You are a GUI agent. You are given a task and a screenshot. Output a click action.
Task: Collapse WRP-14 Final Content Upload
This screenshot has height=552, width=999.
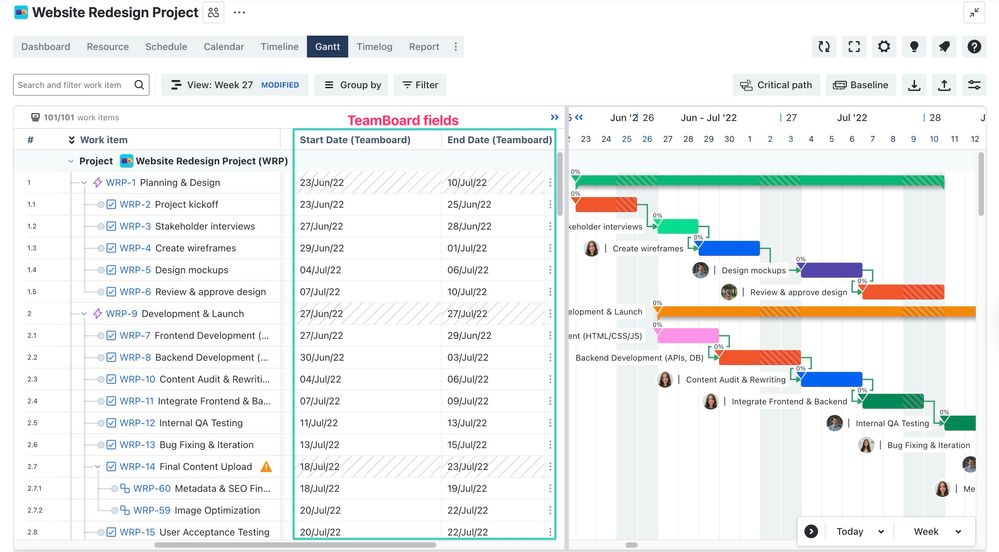click(97, 467)
